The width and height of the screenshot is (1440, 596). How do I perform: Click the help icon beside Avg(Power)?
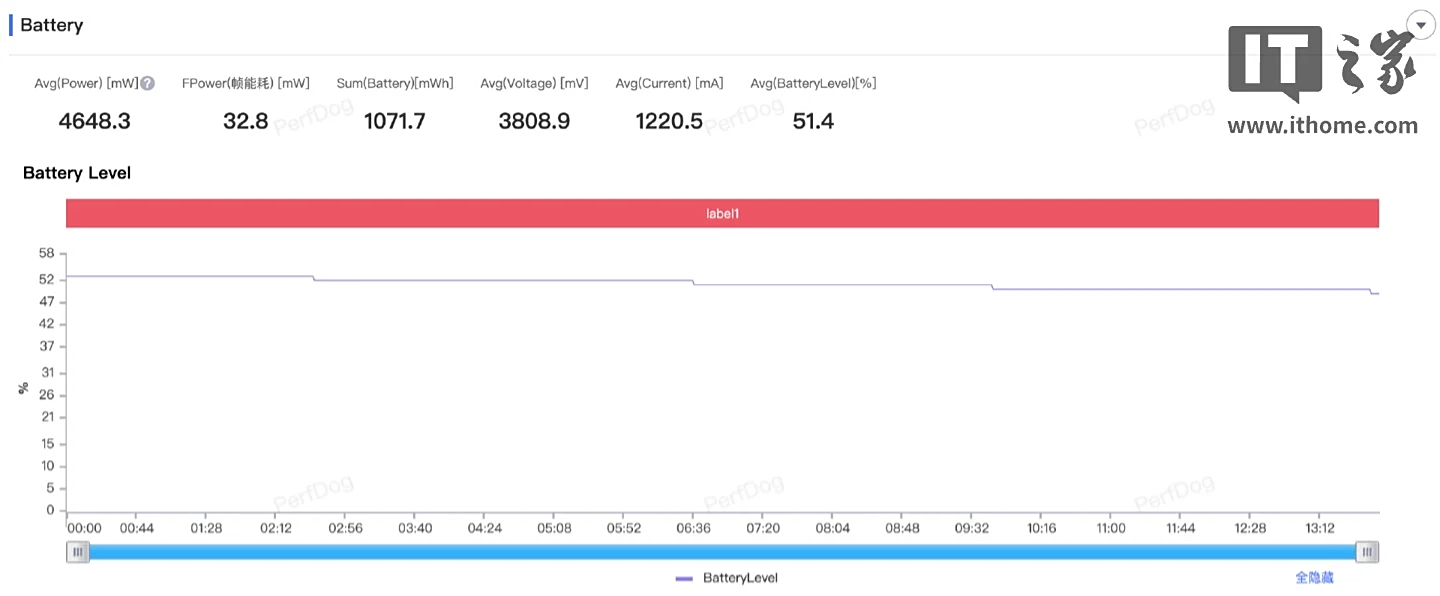(x=147, y=83)
